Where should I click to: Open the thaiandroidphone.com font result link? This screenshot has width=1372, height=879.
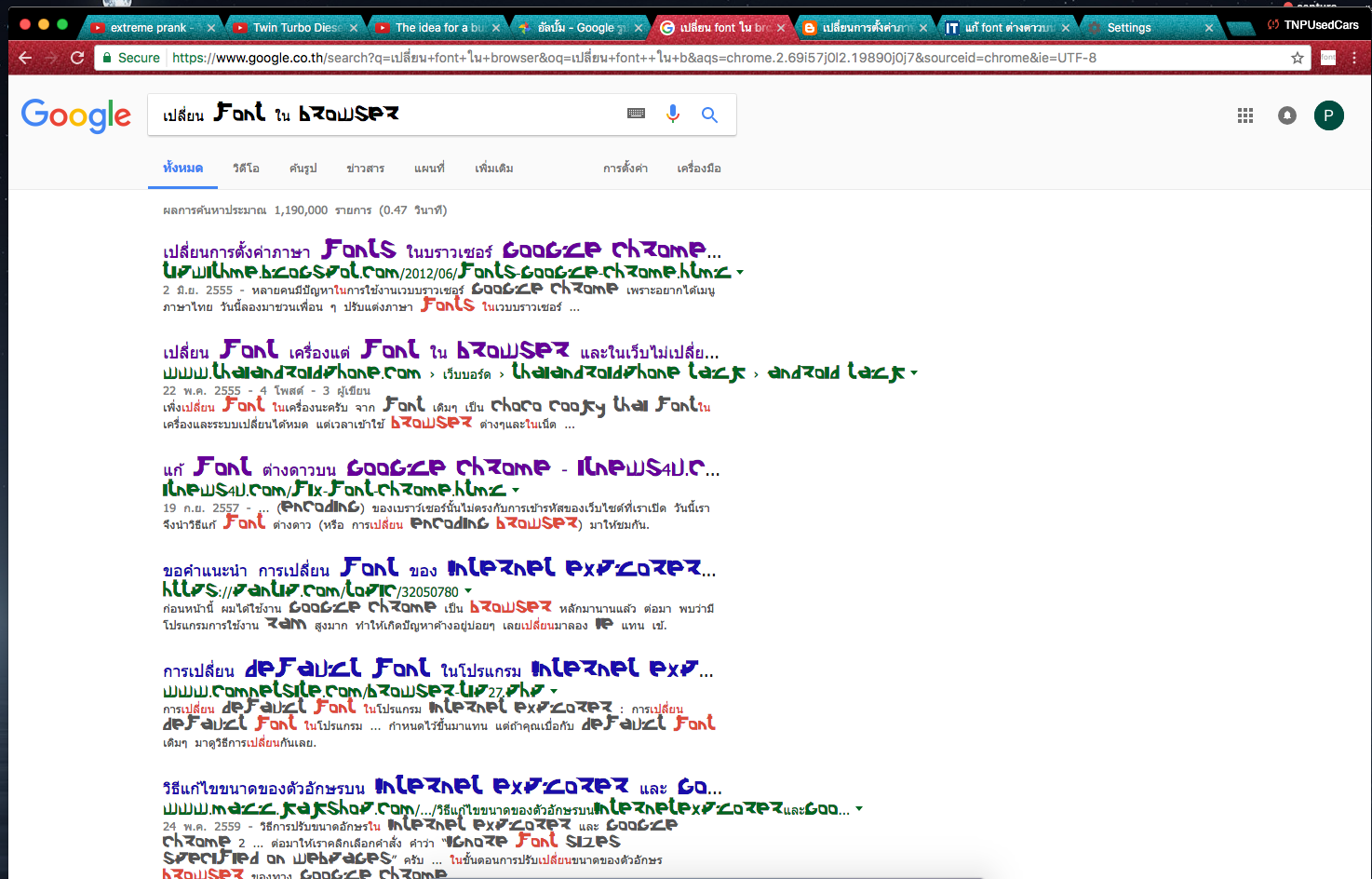click(x=440, y=351)
